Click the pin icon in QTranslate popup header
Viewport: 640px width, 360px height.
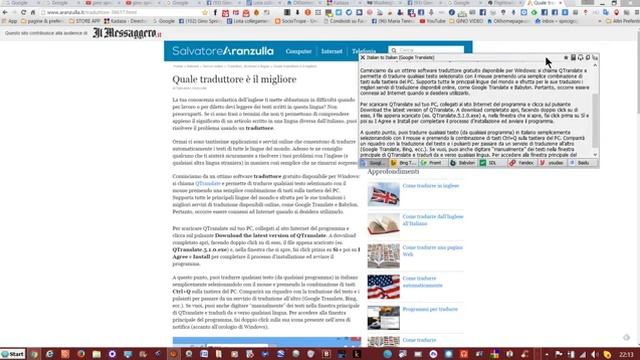coord(566,58)
